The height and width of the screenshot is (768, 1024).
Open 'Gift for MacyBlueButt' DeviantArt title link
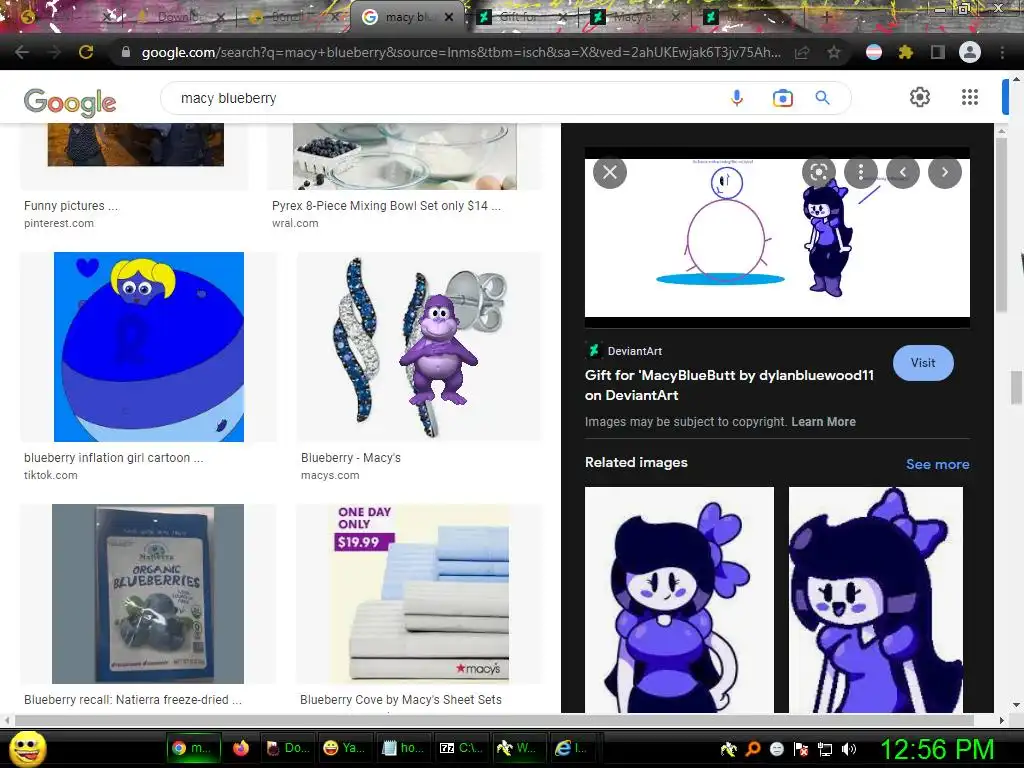click(729, 385)
